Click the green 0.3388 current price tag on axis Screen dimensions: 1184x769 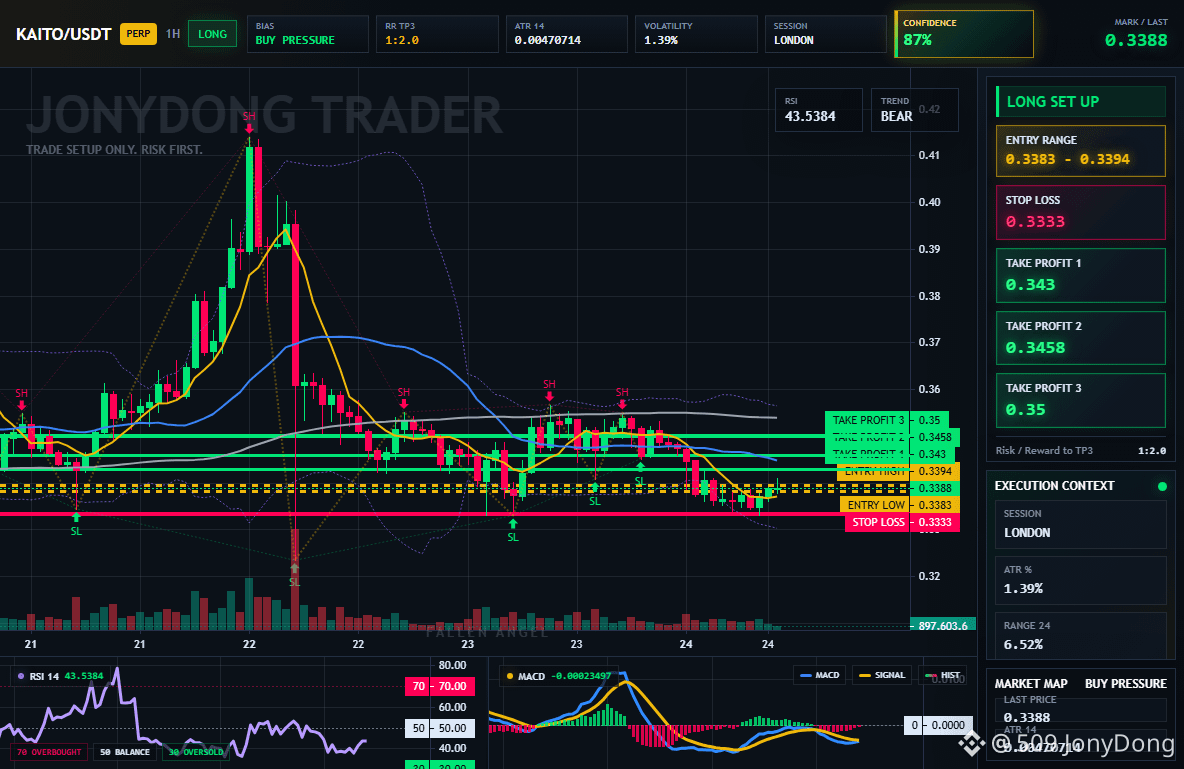[935, 488]
